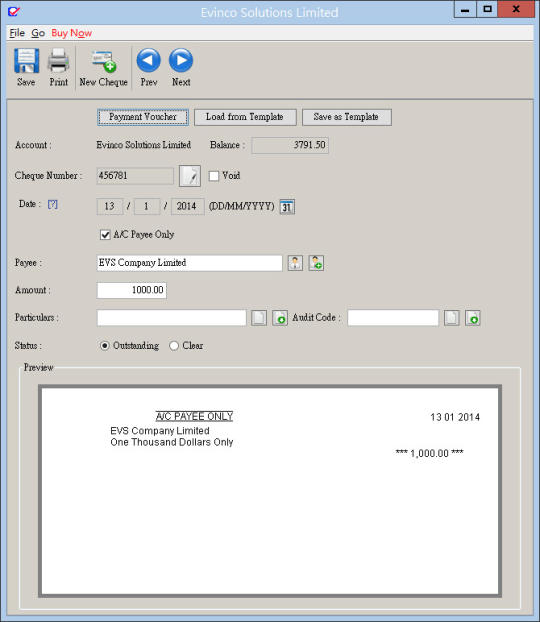Click the select audit code document icon

452,318
